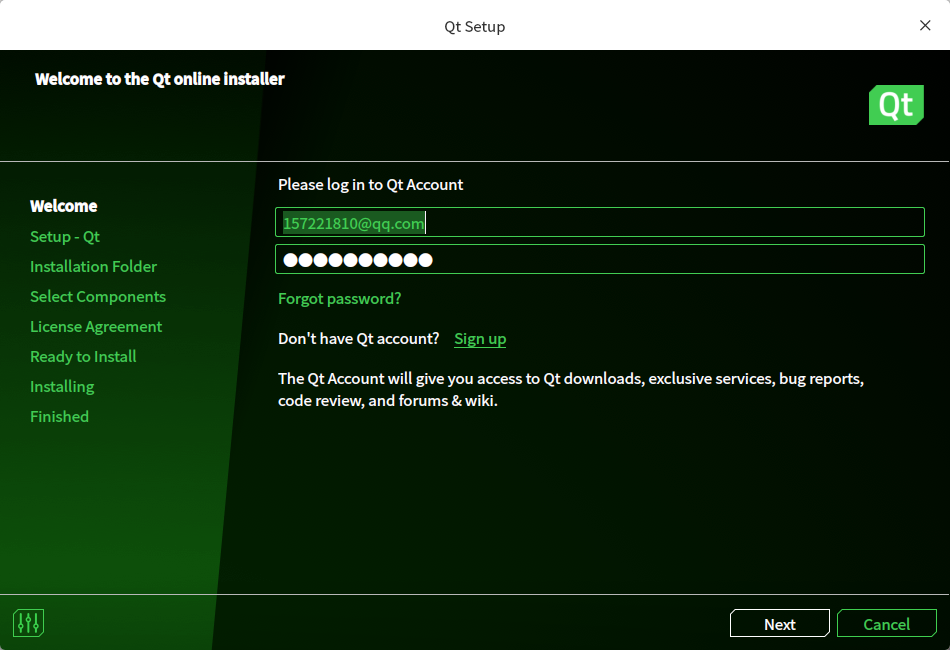The height and width of the screenshot is (650, 950).
Task: Close the Qt Setup window
Action: tap(925, 25)
